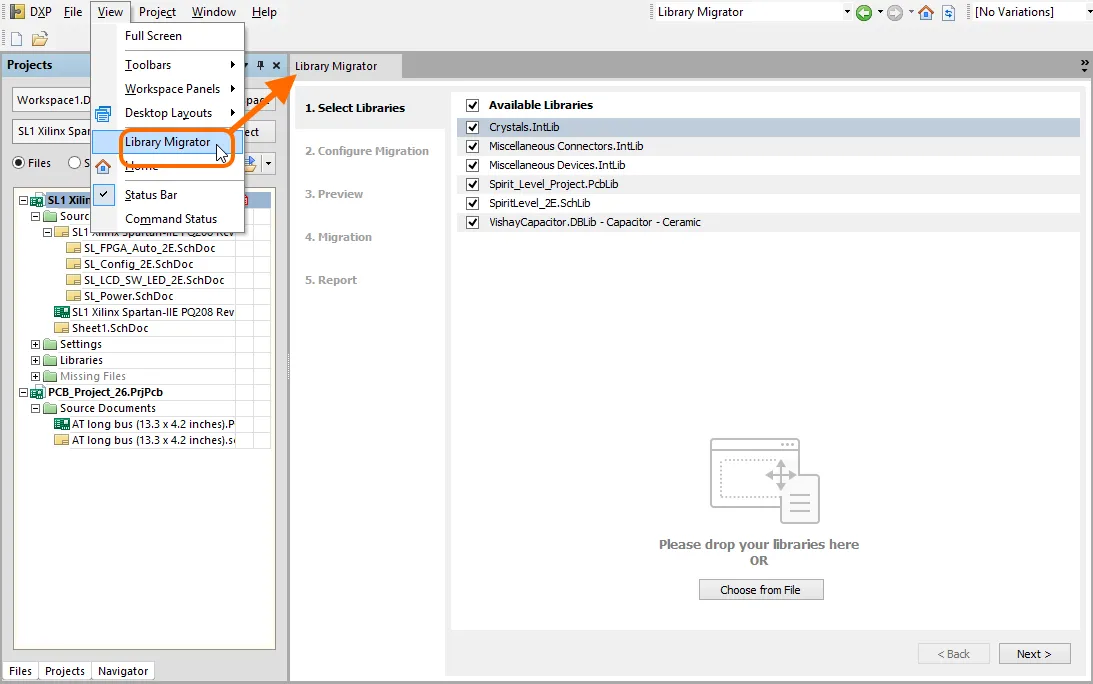Uncheck Miscellaneous Connectors.IntLib
Screen dimensions: 1093x684
pyautogui.click(x=473, y=146)
